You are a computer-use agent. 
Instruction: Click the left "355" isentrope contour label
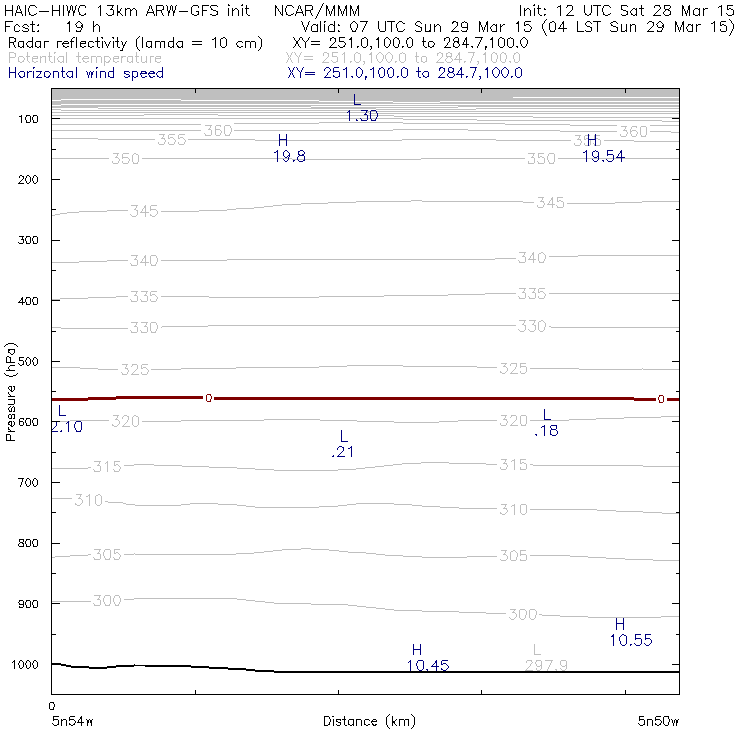pyautogui.click(x=172, y=140)
